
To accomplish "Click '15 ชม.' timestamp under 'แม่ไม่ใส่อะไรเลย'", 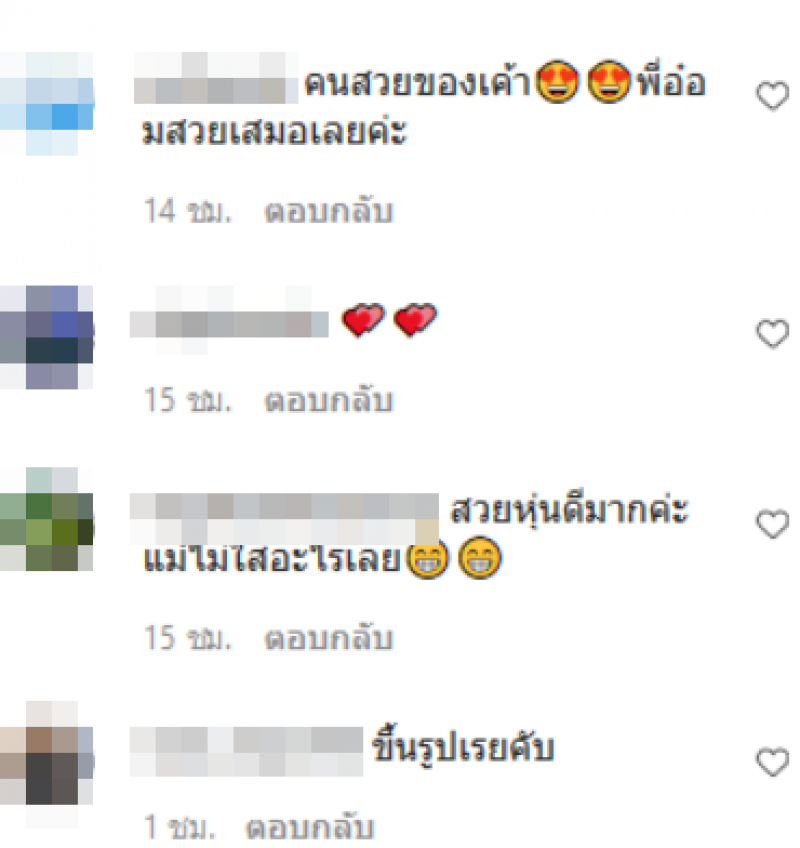I will (x=187, y=638).
